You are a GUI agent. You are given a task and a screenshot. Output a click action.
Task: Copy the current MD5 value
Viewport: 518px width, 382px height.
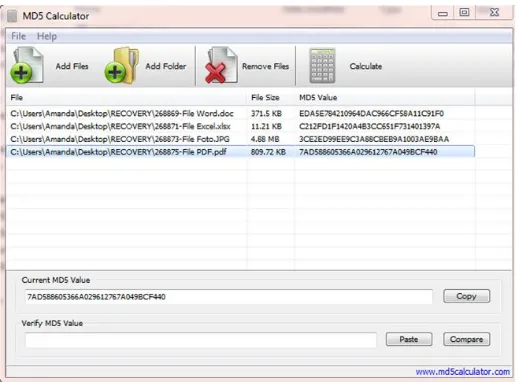click(x=466, y=296)
